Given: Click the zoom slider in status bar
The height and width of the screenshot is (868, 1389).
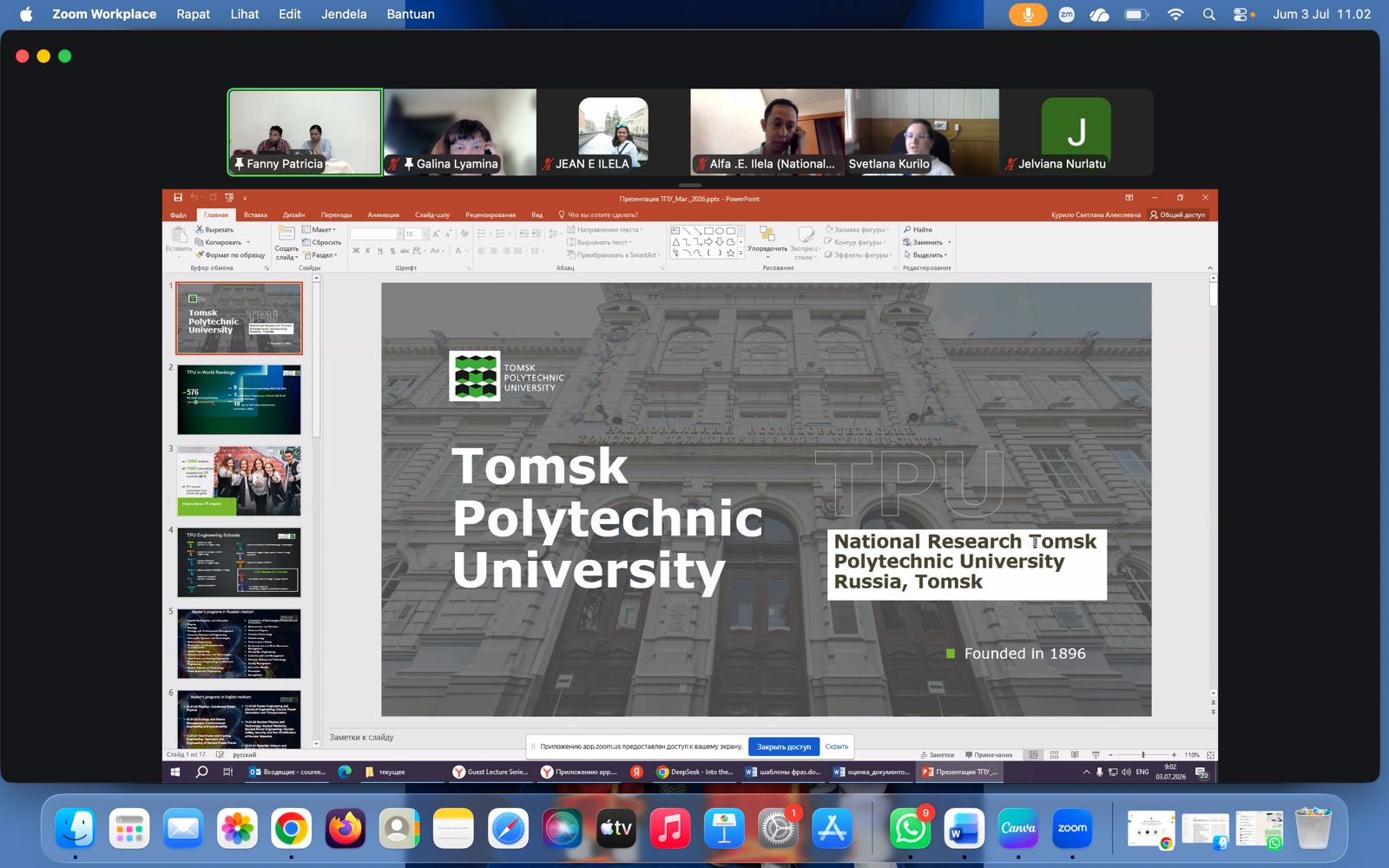Looking at the screenshot, I should click(x=1142, y=755).
